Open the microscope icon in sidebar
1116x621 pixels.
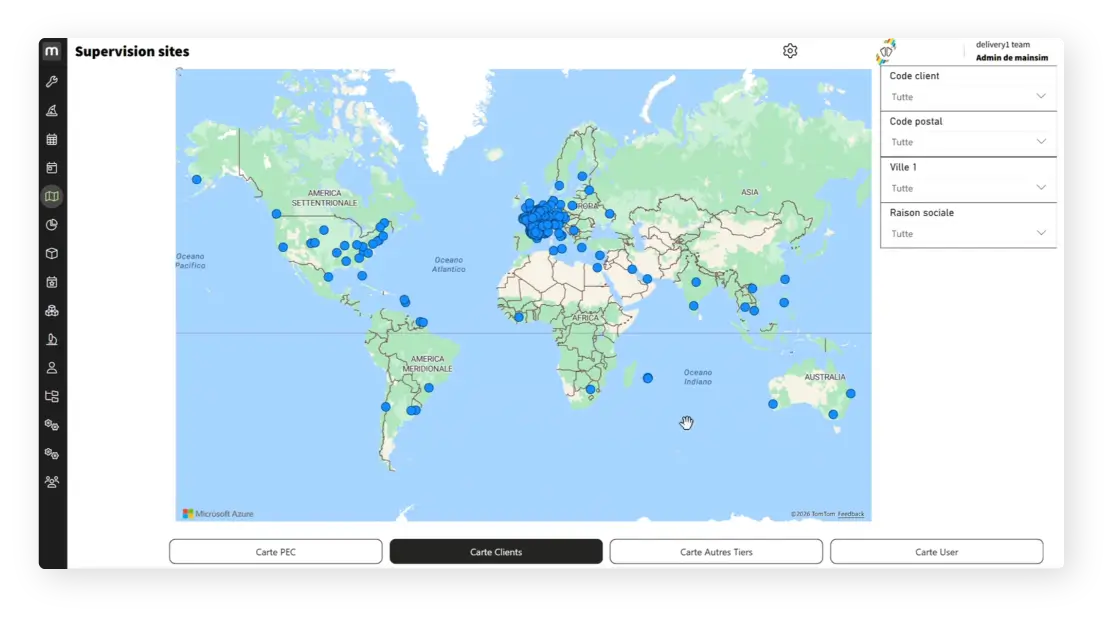[52, 339]
